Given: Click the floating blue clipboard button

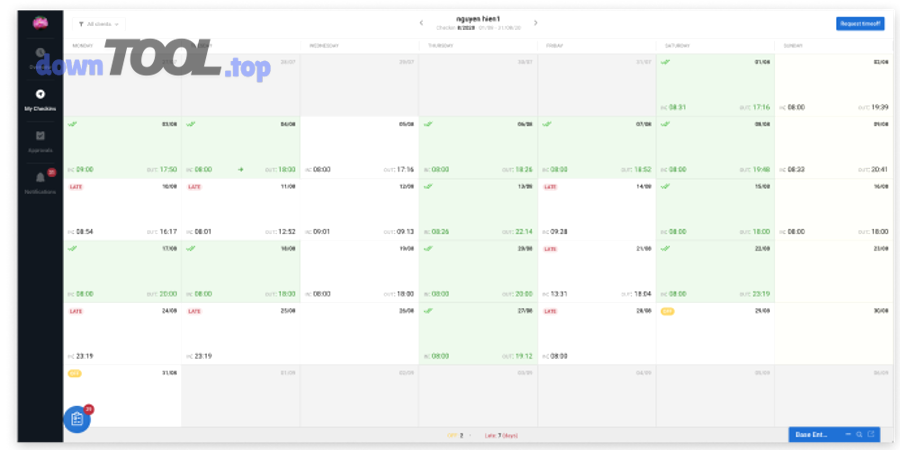Looking at the screenshot, I should point(77,420).
